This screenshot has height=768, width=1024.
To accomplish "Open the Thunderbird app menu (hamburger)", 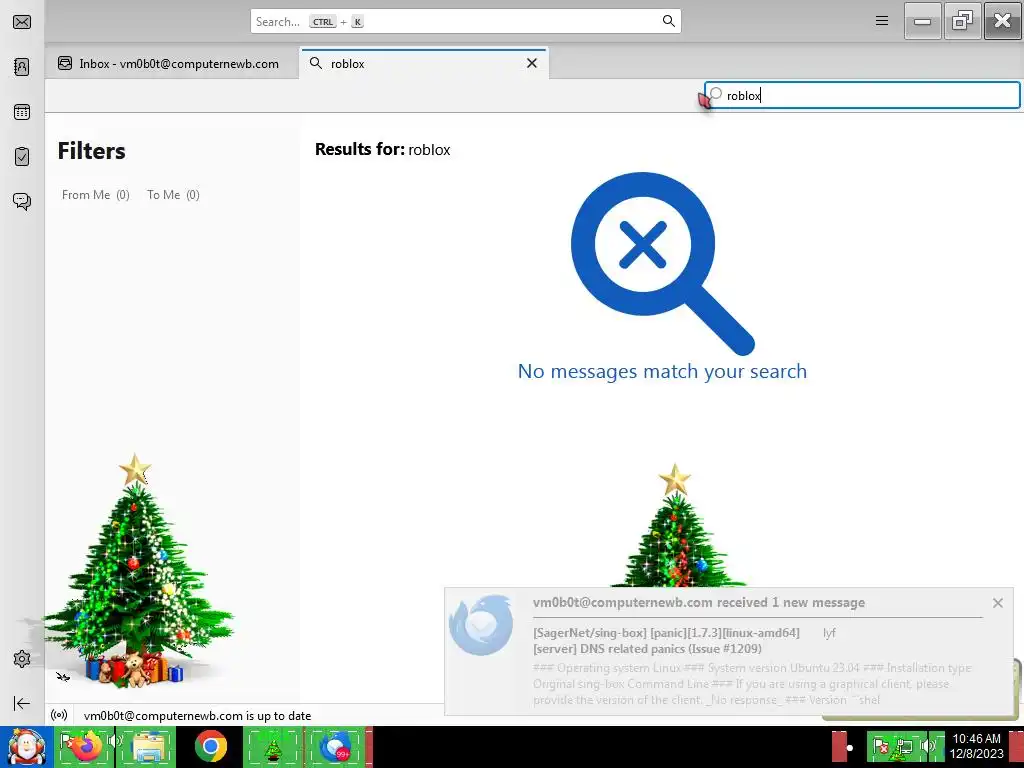I will click(882, 21).
